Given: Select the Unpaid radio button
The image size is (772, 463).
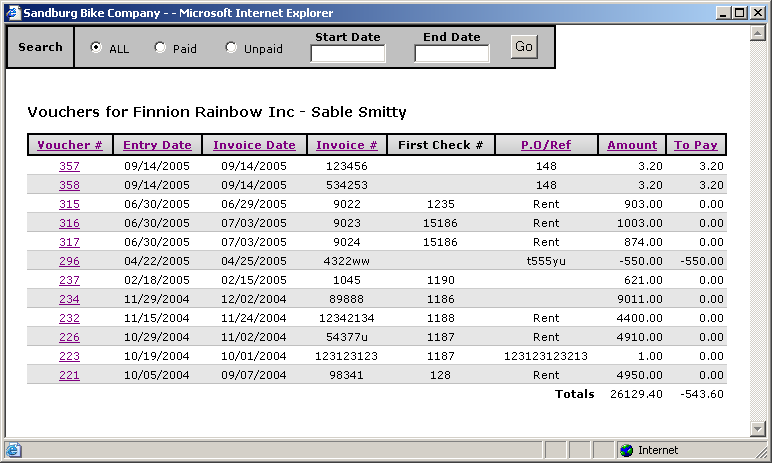Looking at the screenshot, I should click(x=231, y=48).
